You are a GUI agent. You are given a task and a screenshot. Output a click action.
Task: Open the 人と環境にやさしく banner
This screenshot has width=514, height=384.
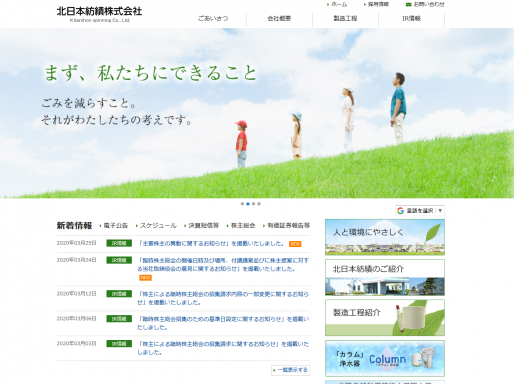385,237
